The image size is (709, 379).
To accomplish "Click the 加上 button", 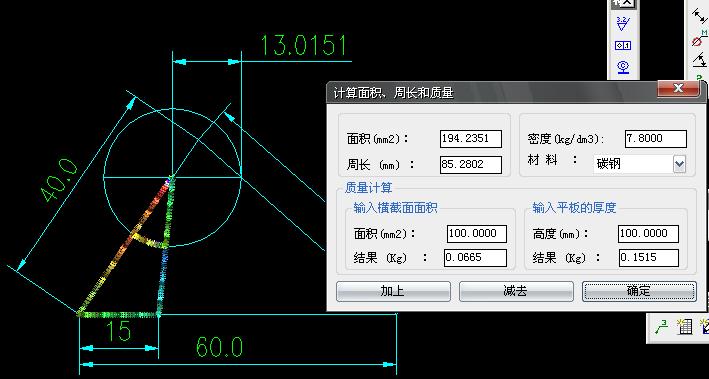I will [x=393, y=291].
